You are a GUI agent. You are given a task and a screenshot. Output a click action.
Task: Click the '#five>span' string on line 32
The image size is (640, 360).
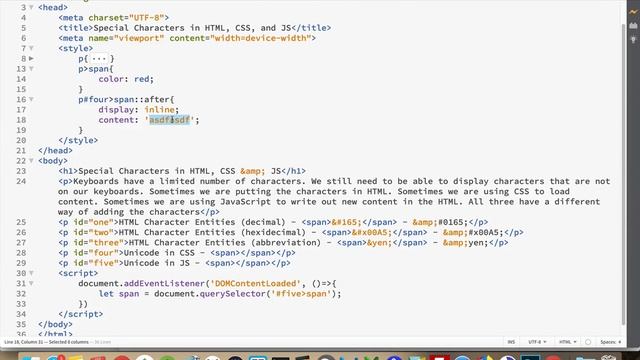click(301, 293)
